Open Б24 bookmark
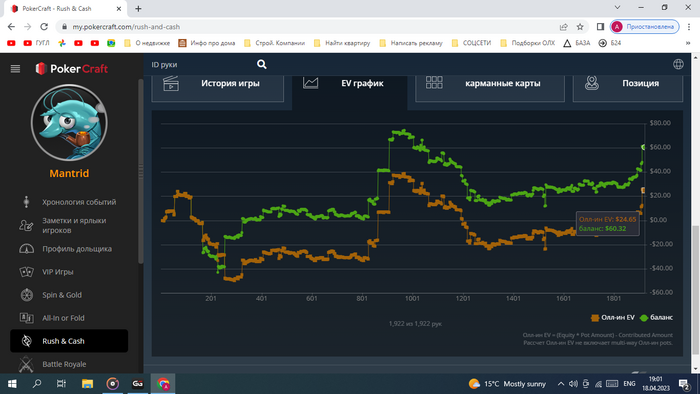700x394 pixels. click(x=610, y=43)
